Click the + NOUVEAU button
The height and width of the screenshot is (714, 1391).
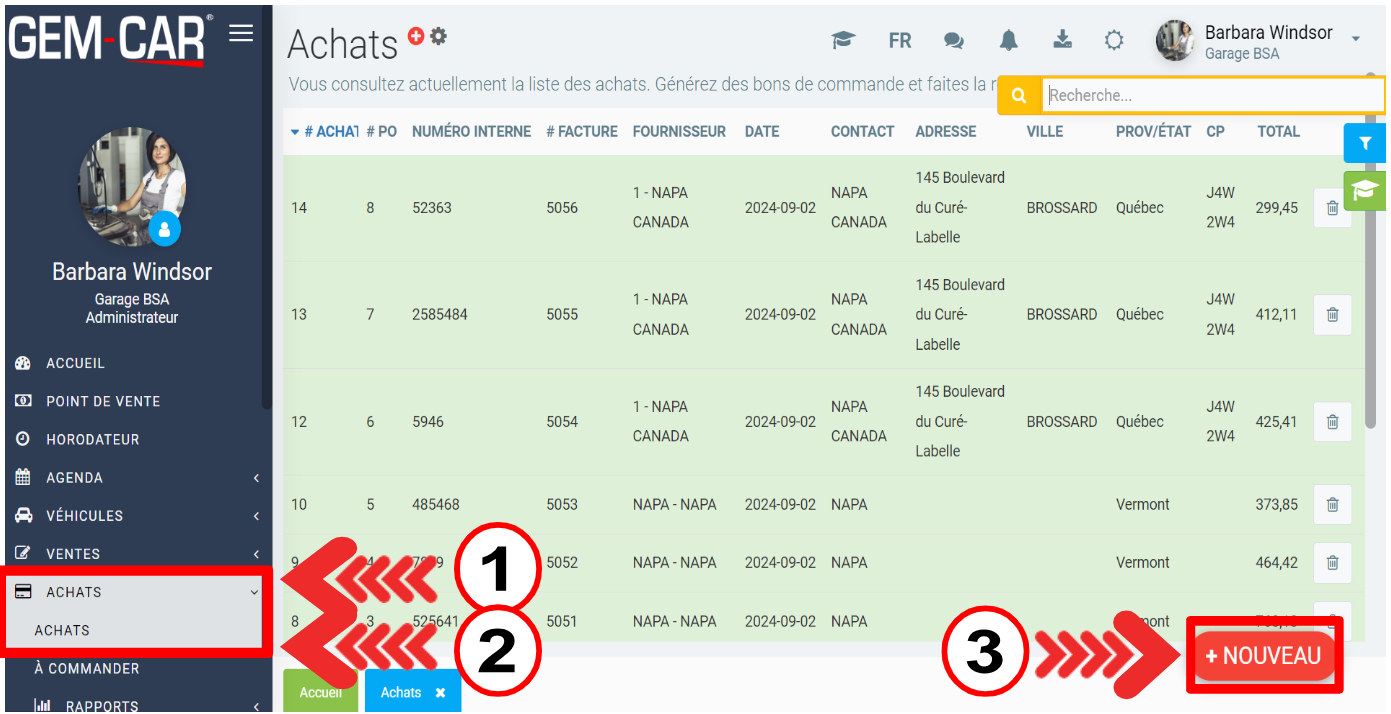point(1264,656)
